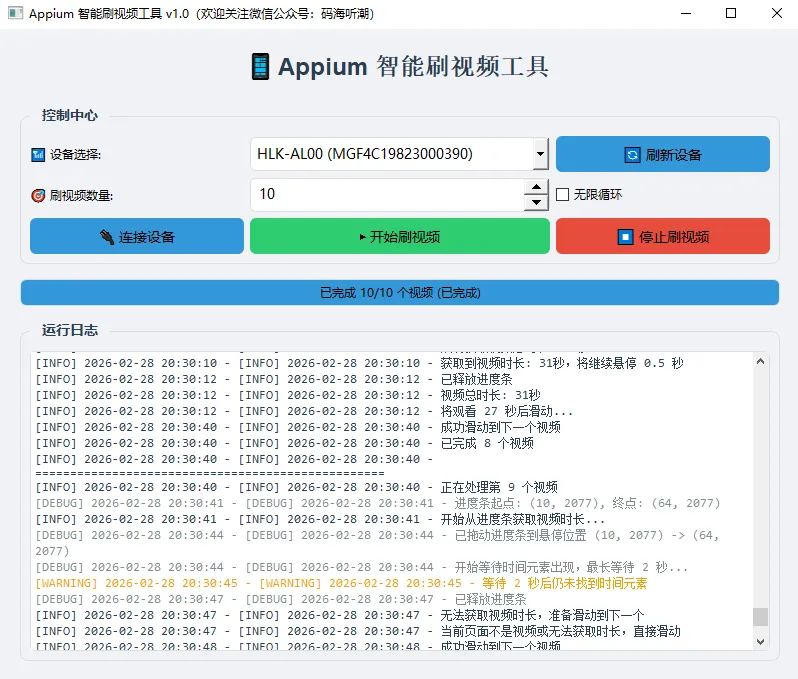Click the 控制中心 group title
This screenshot has width=798, height=679.
point(70,116)
